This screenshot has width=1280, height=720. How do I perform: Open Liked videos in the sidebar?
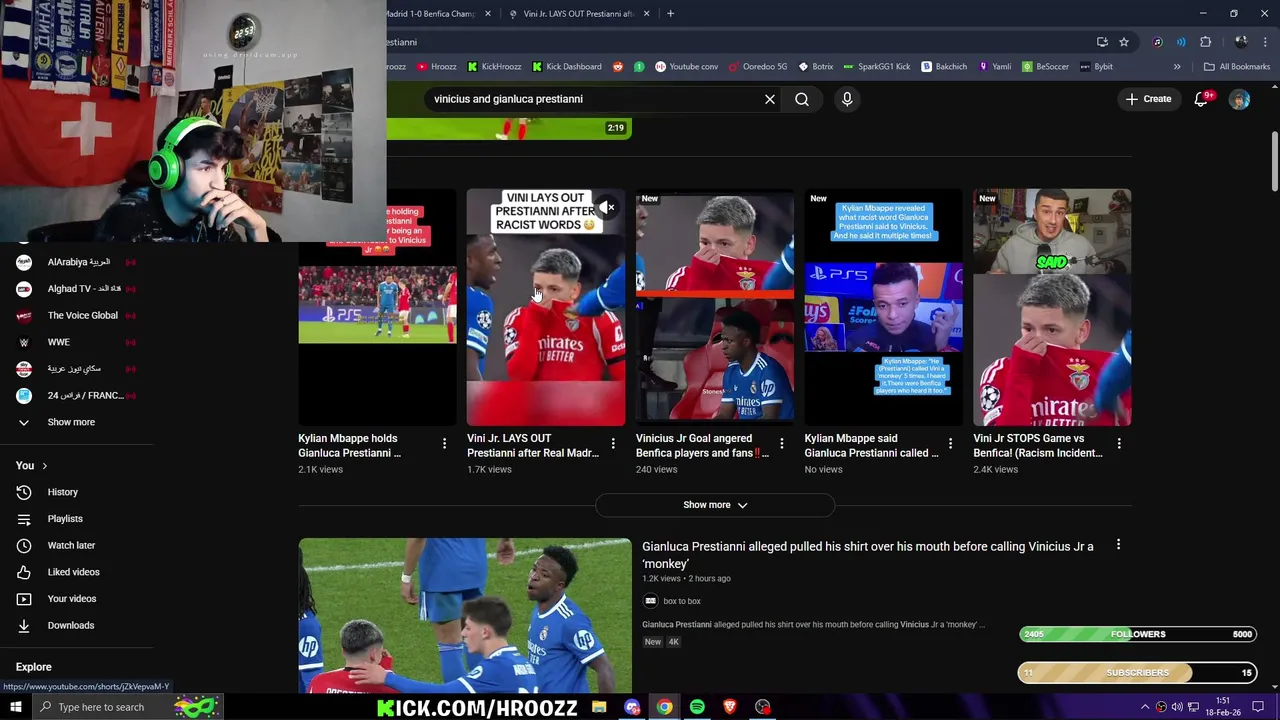point(75,572)
